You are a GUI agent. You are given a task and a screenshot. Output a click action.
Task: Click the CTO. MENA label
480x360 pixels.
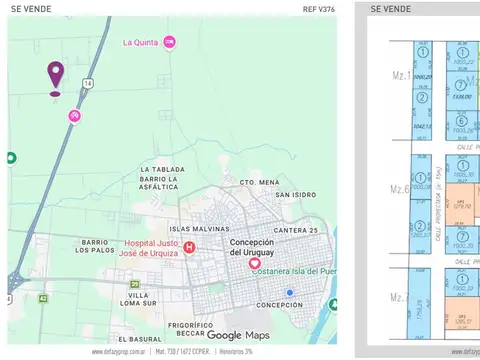260,182
